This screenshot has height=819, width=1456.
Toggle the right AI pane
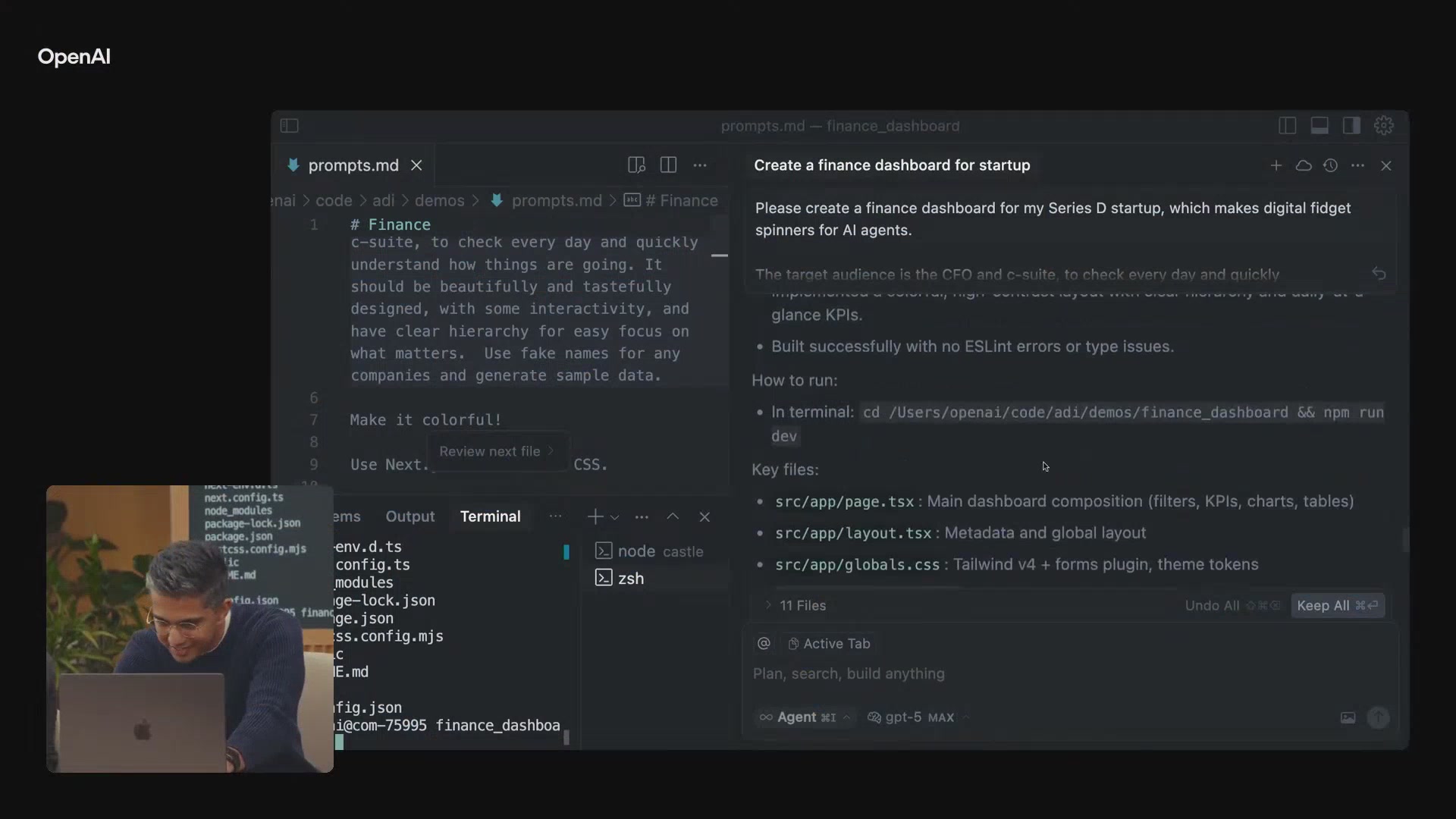click(1351, 126)
